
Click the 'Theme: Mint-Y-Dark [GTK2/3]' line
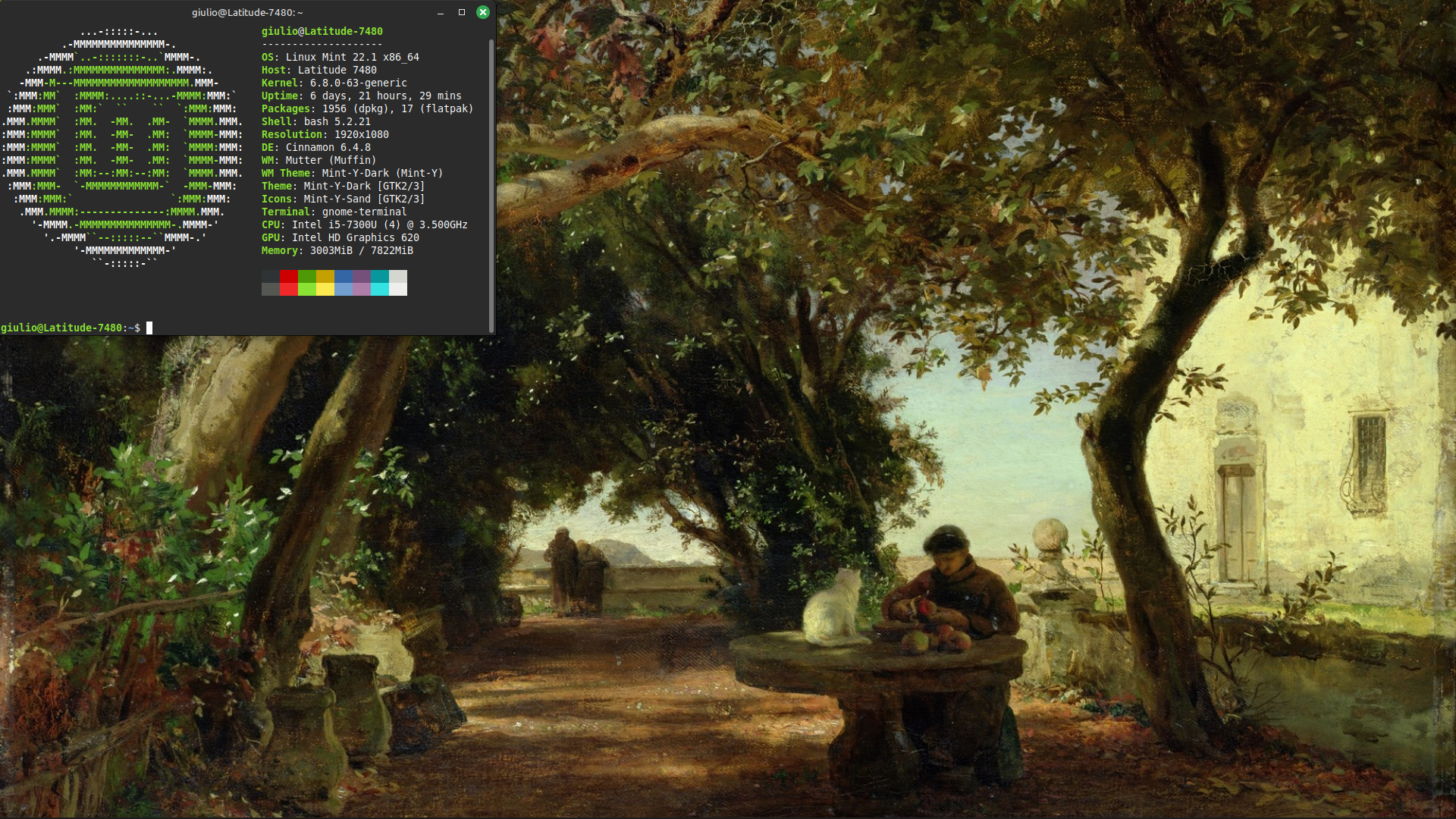point(343,186)
